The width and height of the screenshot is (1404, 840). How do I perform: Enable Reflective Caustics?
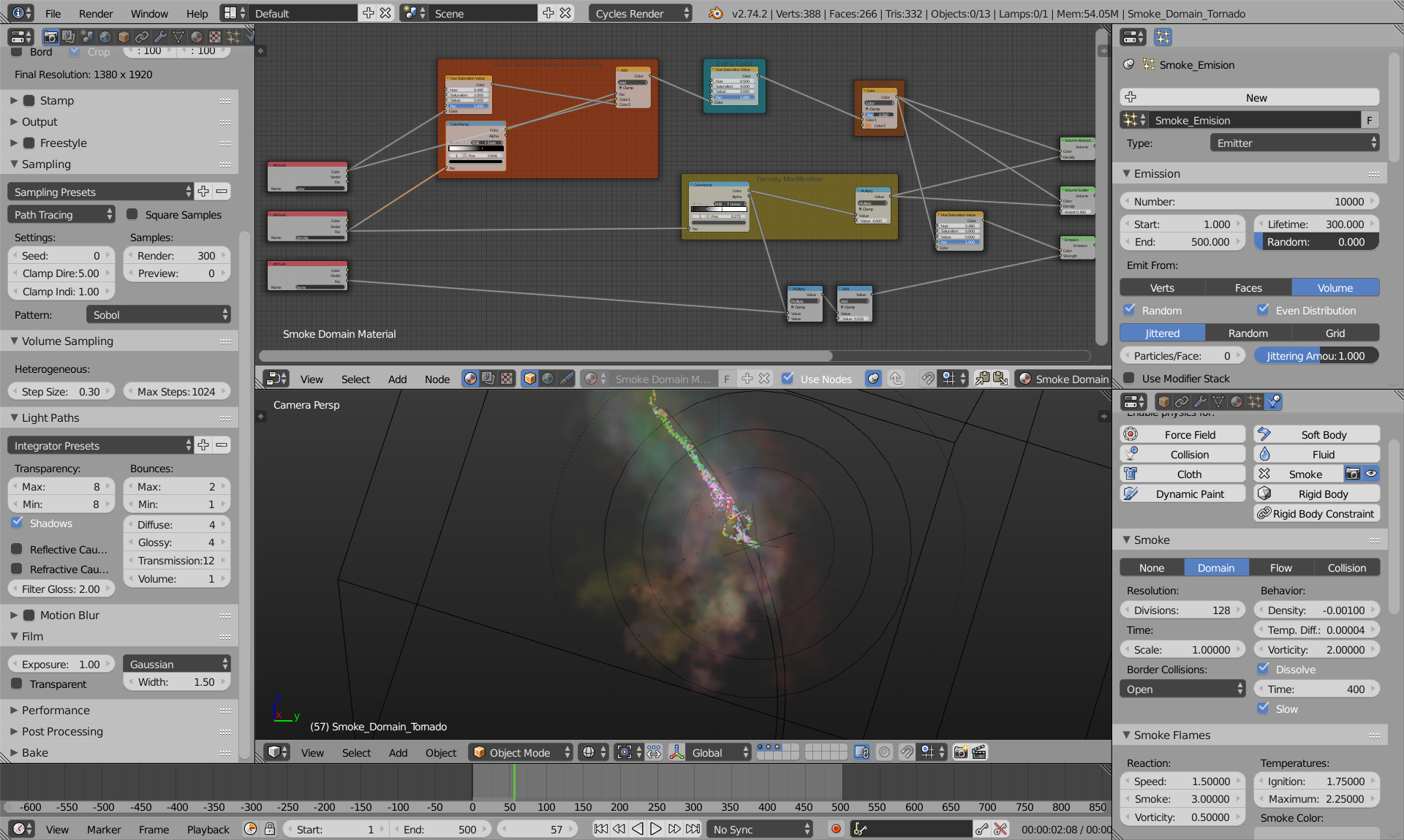(x=18, y=549)
